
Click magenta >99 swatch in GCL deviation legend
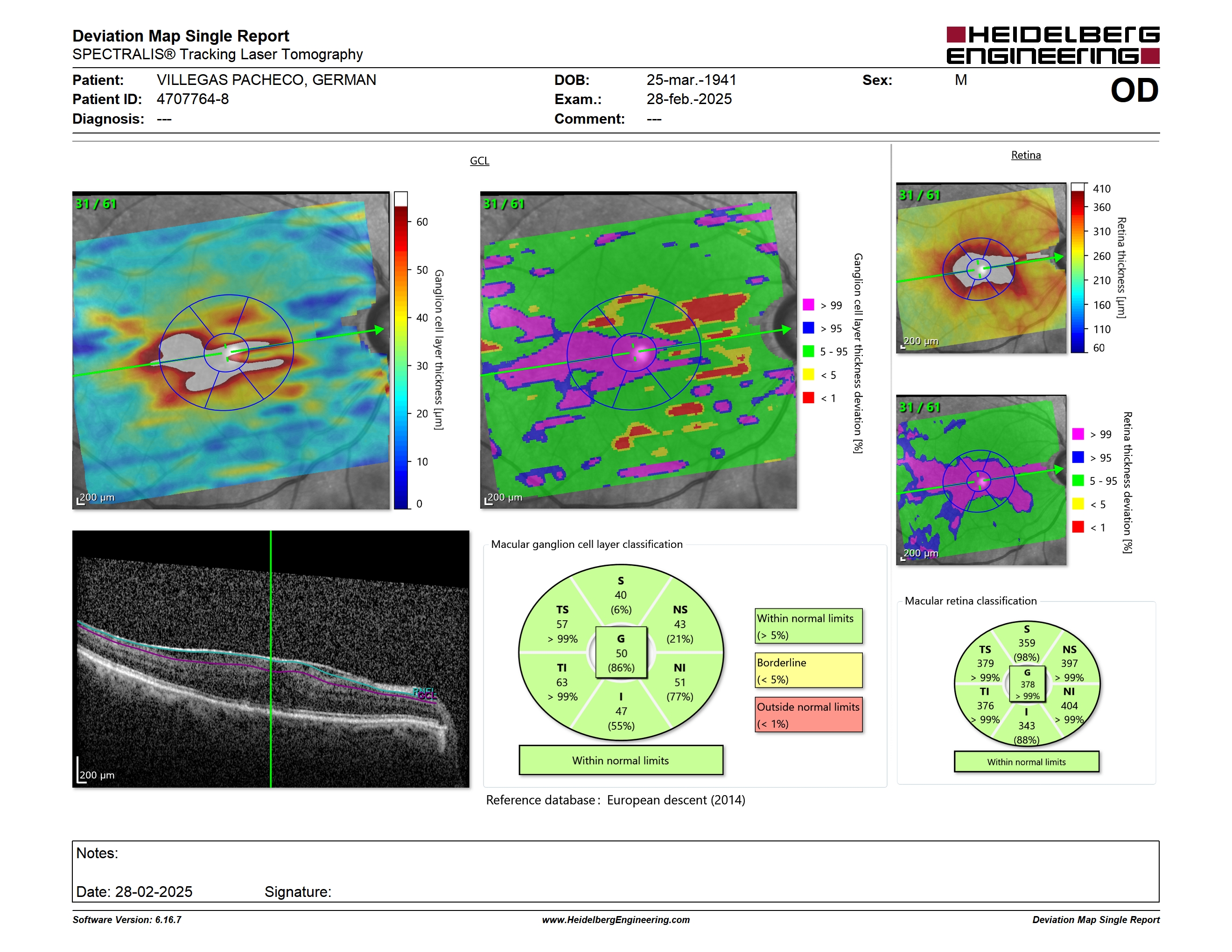(x=808, y=305)
